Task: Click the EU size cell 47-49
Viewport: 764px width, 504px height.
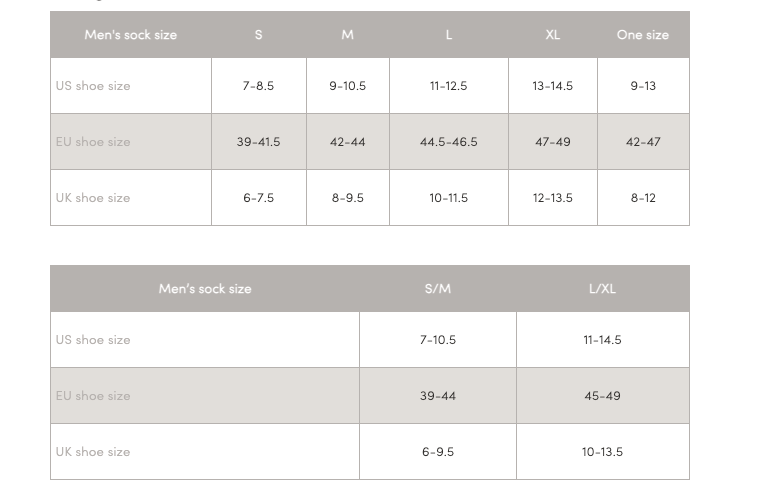Action: pyautogui.click(x=553, y=142)
